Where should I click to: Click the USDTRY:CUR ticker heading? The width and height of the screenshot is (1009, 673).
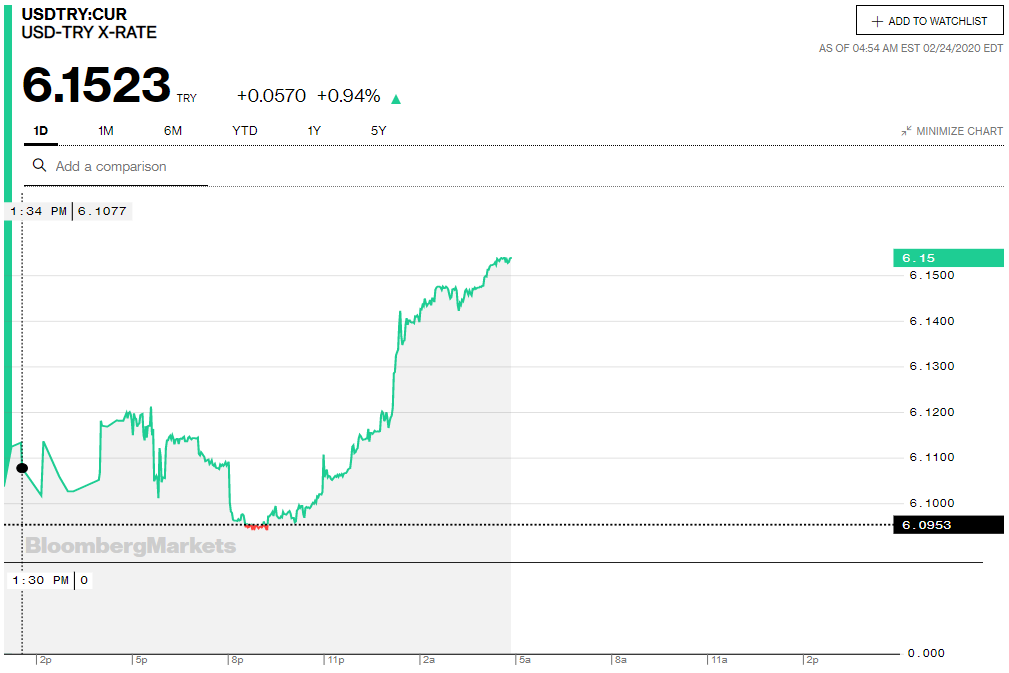[75, 15]
